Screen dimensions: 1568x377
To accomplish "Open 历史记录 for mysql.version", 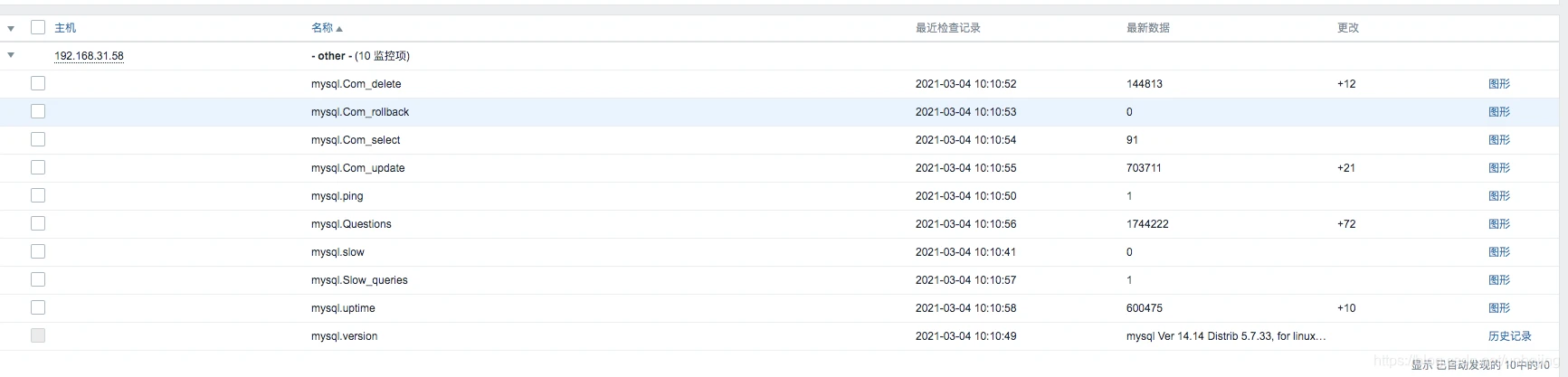I will pyautogui.click(x=1510, y=336).
